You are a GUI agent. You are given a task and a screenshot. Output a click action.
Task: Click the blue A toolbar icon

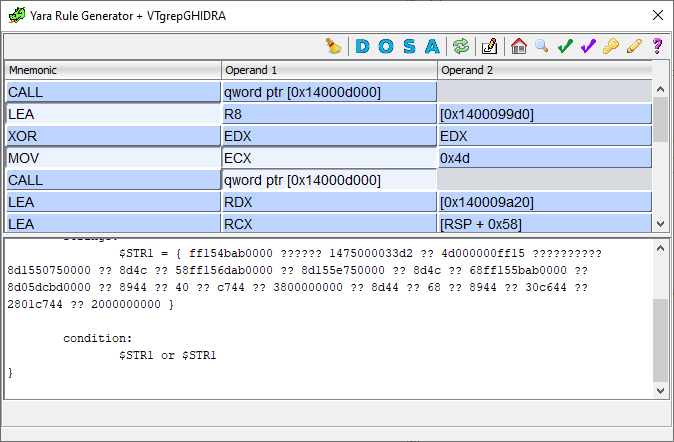click(x=432, y=46)
